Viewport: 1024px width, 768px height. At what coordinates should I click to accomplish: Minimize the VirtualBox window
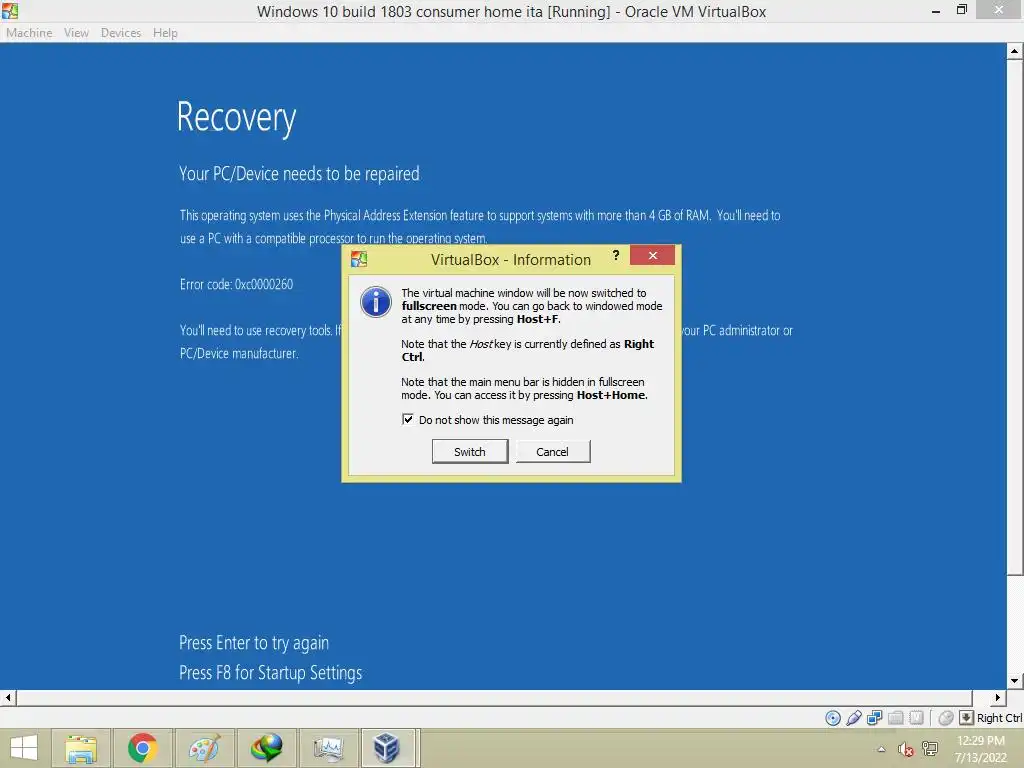936,10
